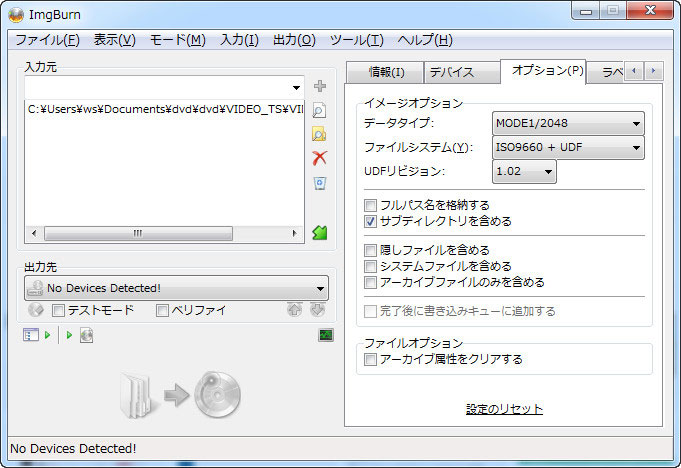Open the ツール(T) menu
This screenshot has width=681, height=468.
click(357, 40)
